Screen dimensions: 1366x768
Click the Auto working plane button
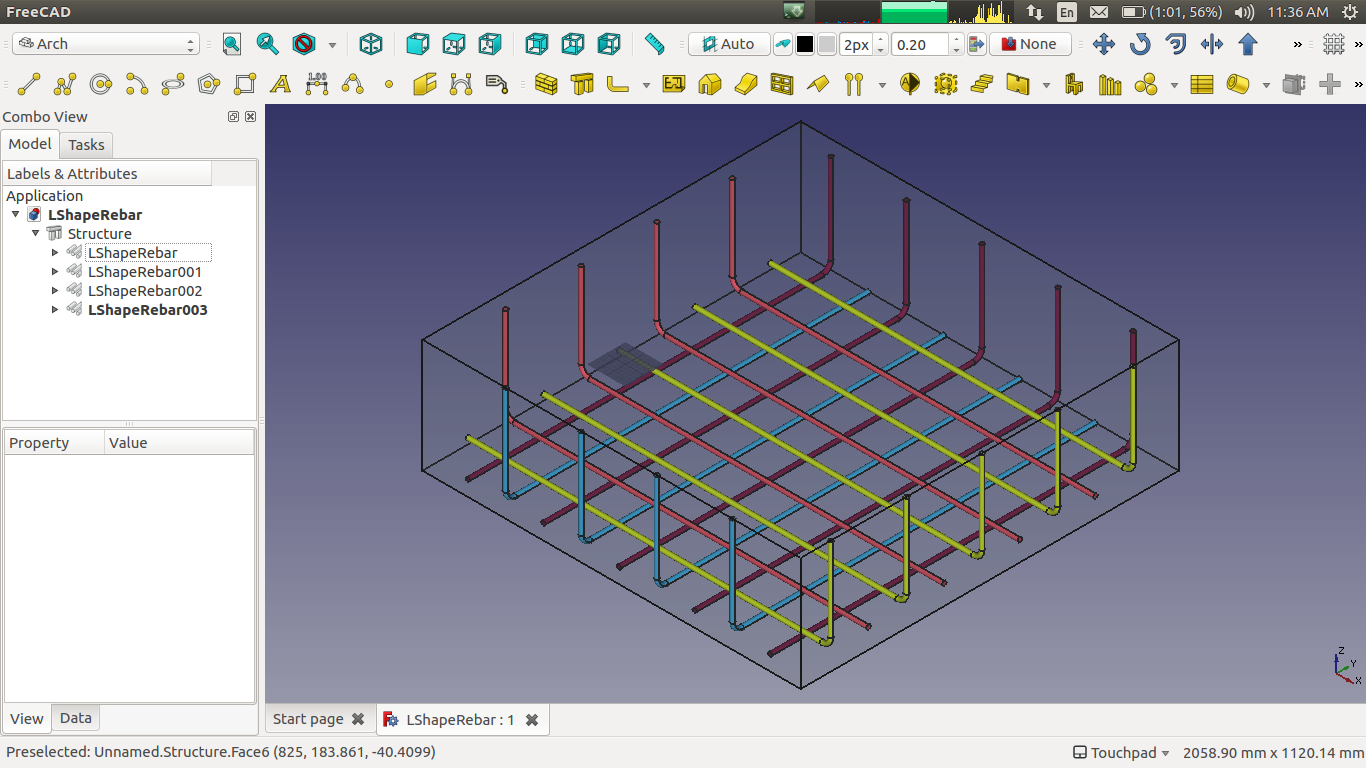(729, 44)
